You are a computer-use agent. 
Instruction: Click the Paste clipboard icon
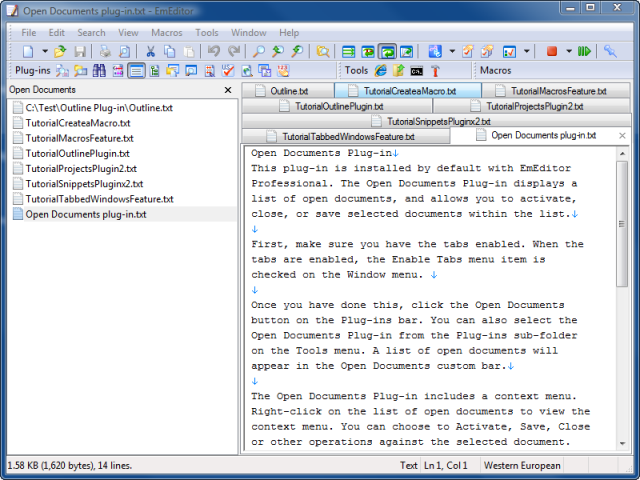click(x=189, y=51)
